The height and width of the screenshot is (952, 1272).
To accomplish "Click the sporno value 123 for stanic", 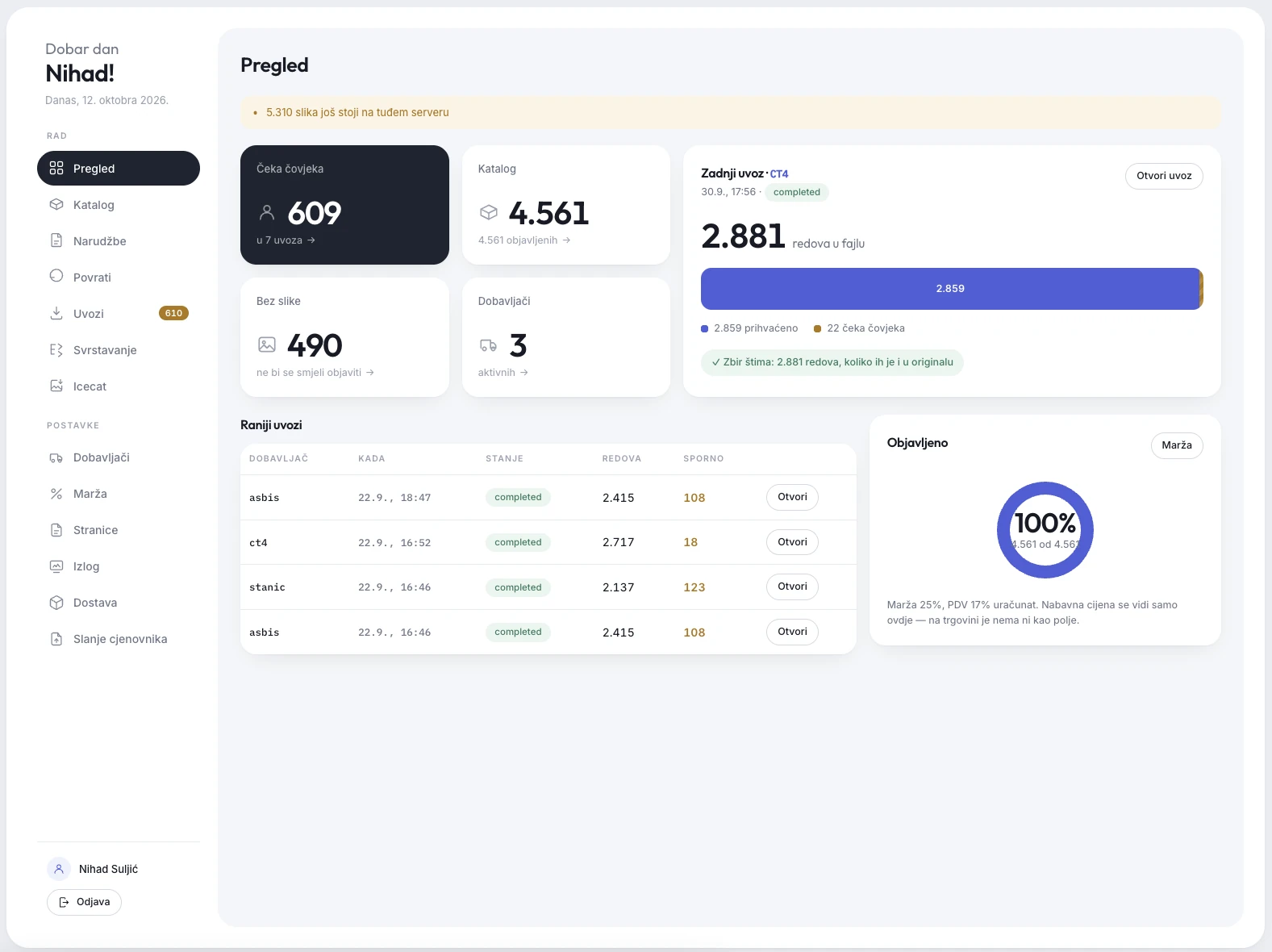I will [694, 587].
